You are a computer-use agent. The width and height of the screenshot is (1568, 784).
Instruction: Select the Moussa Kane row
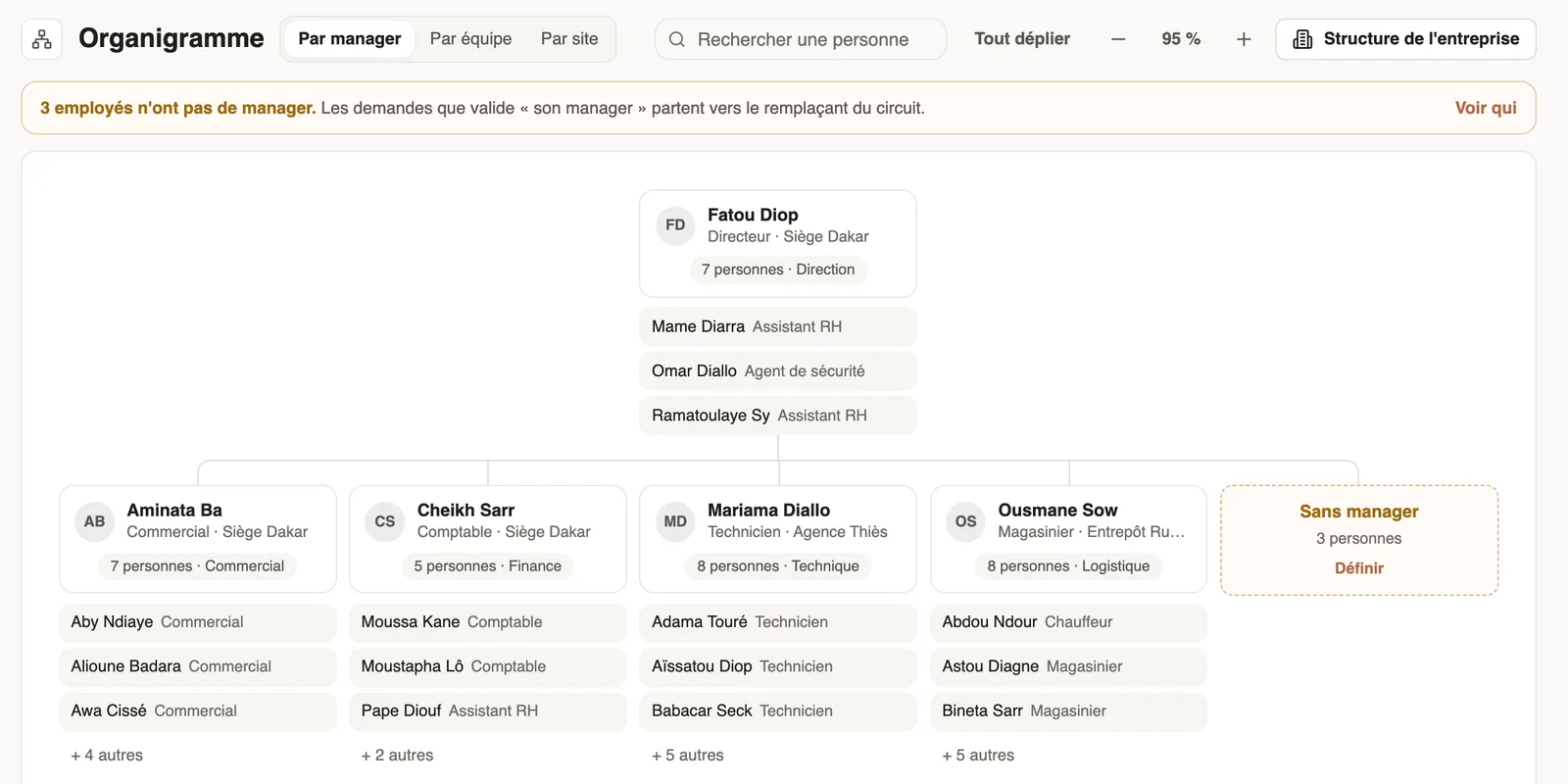(x=488, y=622)
